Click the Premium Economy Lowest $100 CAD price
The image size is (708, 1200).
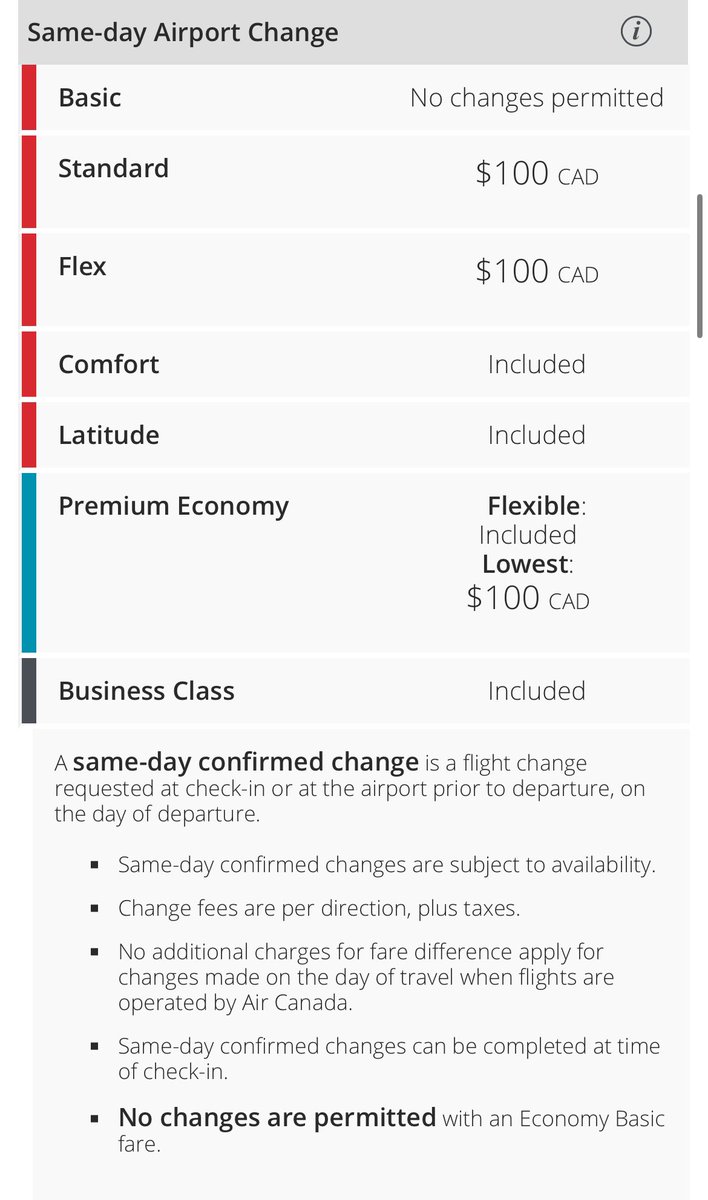click(528, 598)
